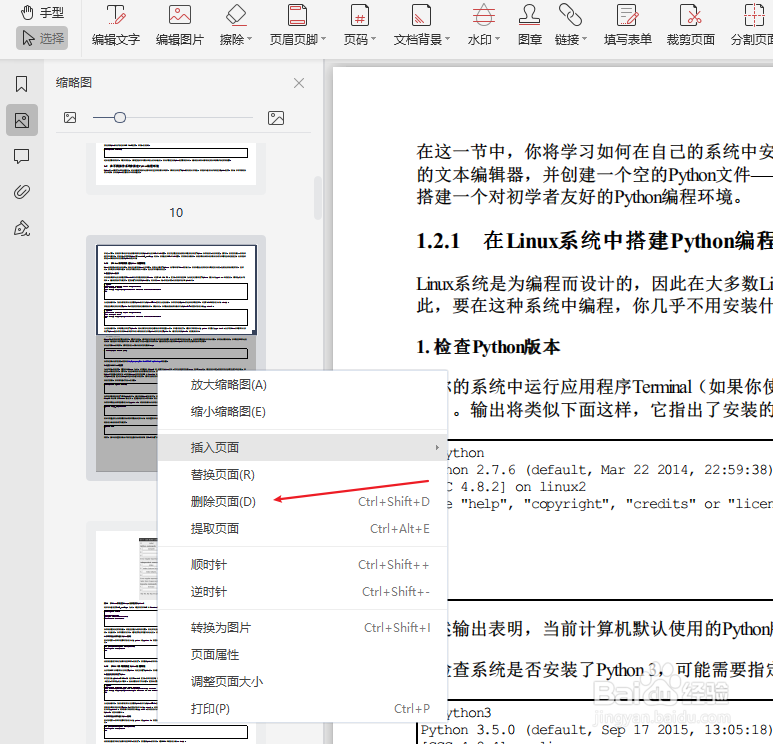Choose 转换为图片 from context menu
Viewport: 773px width, 744px height.
(x=302, y=628)
